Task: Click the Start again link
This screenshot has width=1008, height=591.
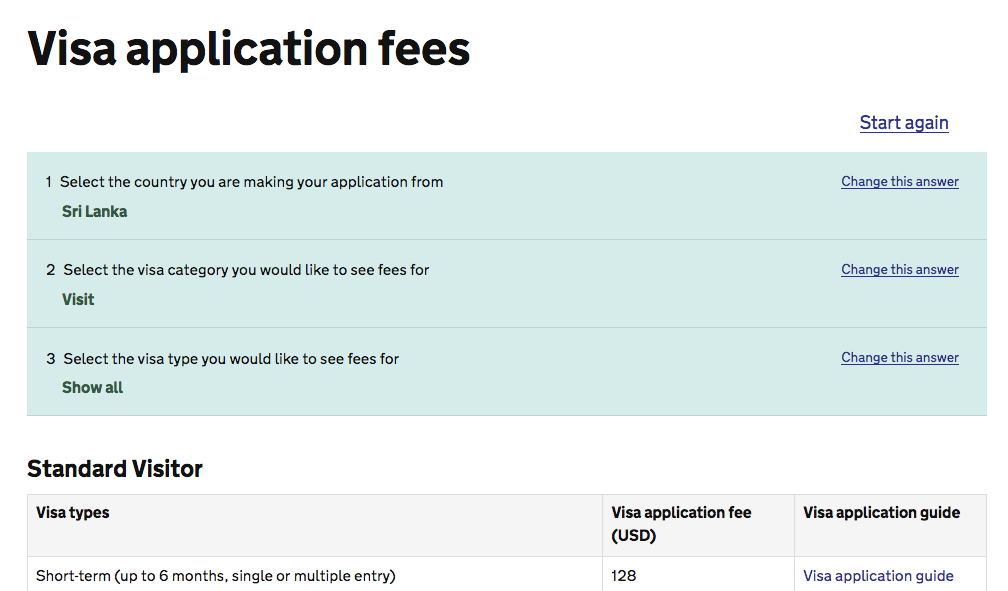Action: [903, 122]
